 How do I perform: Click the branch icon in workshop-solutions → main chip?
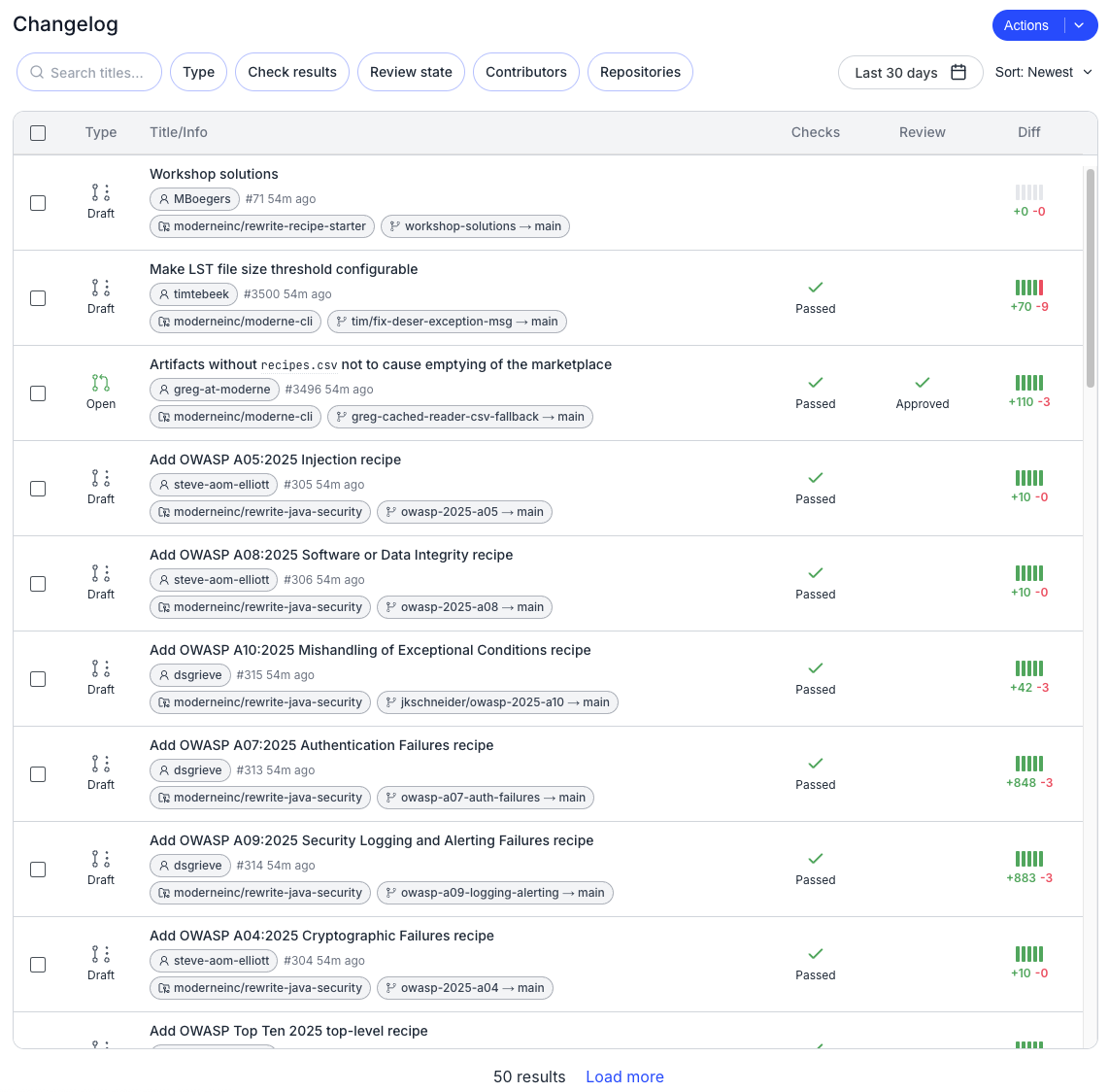(x=394, y=226)
